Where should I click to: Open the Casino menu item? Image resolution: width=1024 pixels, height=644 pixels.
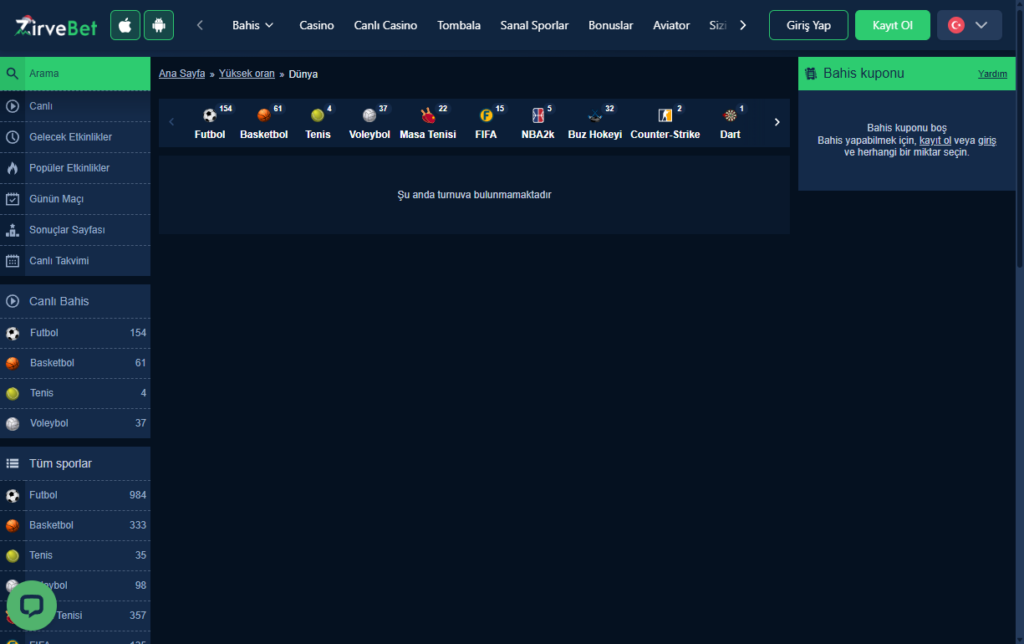point(317,25)
